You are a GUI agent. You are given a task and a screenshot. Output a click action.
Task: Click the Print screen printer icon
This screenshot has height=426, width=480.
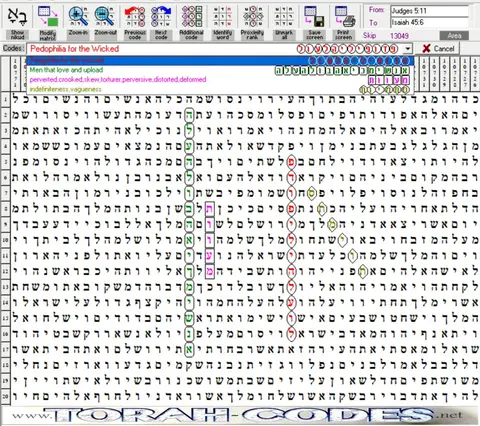(344, 17)
